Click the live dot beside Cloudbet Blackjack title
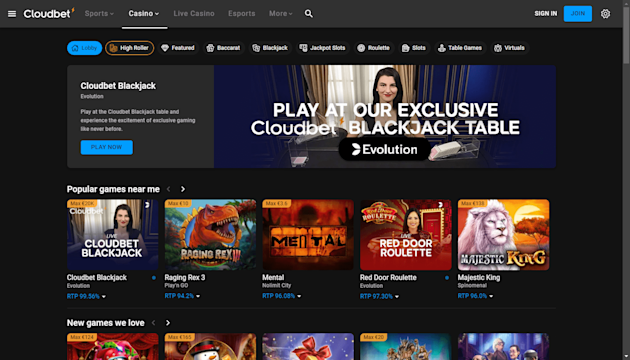Screen dimensions: 630x360 [x=154, y=278]
